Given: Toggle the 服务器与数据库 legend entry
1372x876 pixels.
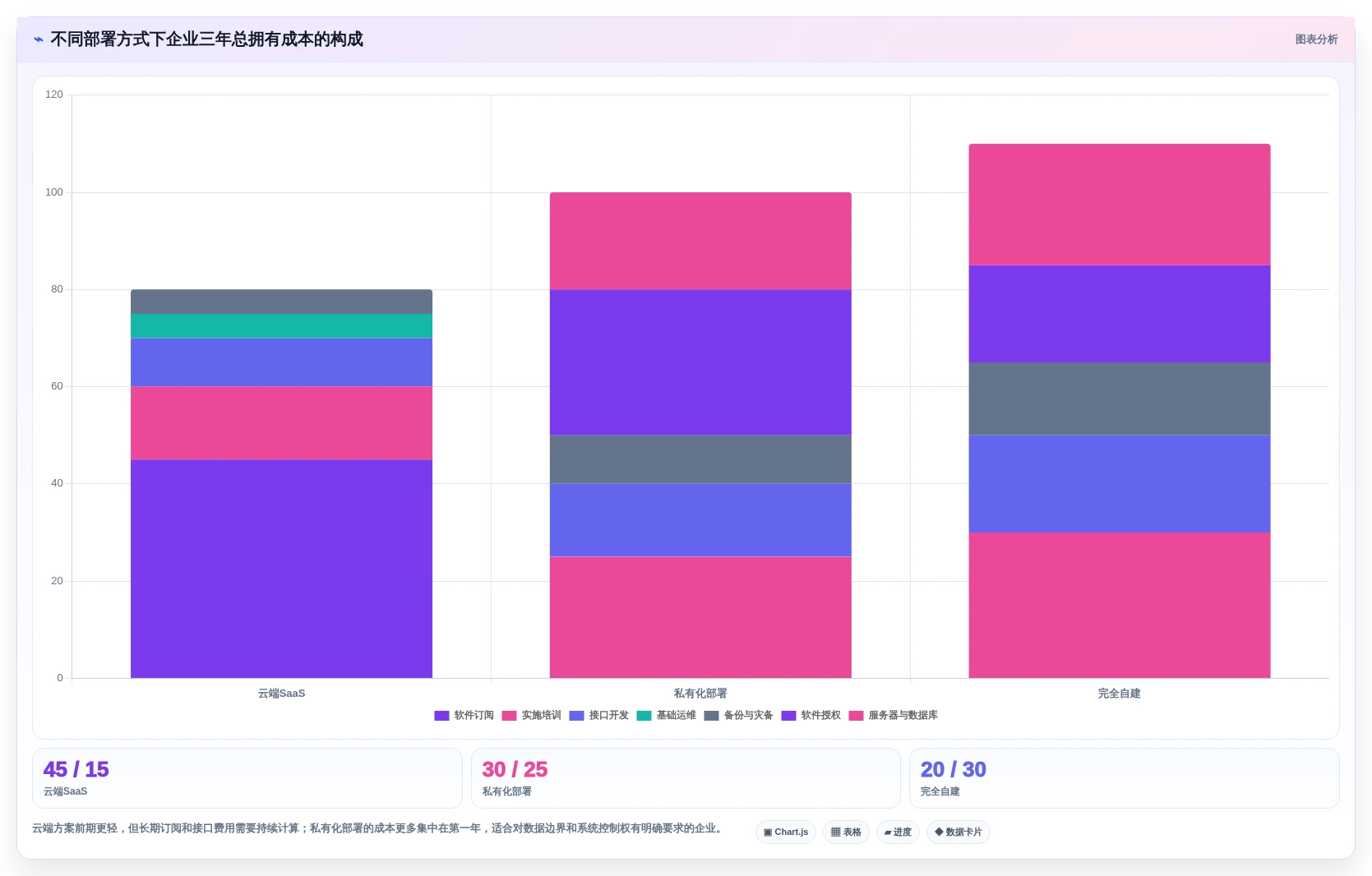Looking at the screenshot, I should pyautogui.click(x=893, y=716).
